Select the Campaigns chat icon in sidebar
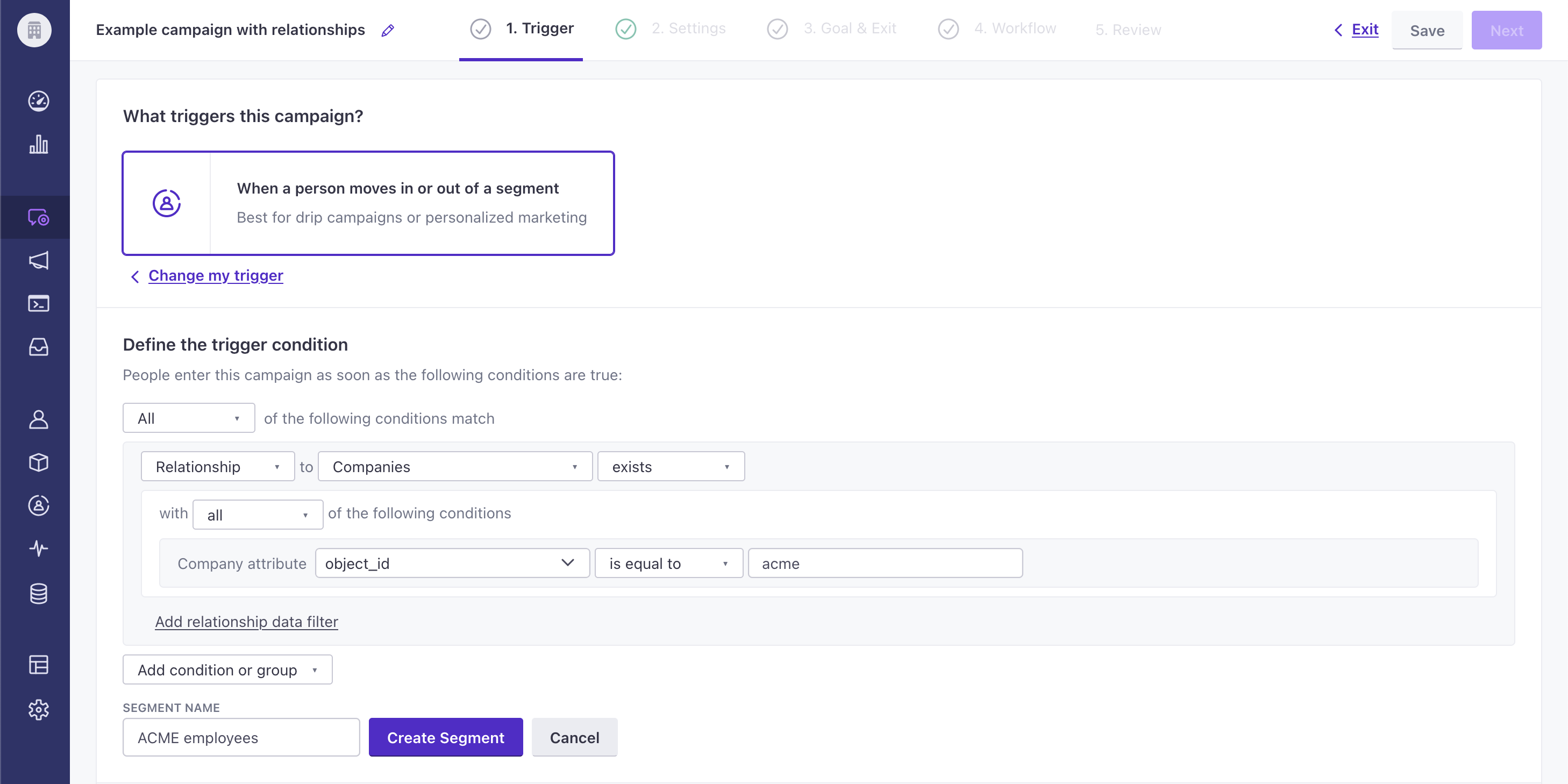Image resolution: width=1568 pixels, height=784 pixels. tap(38, 217)
